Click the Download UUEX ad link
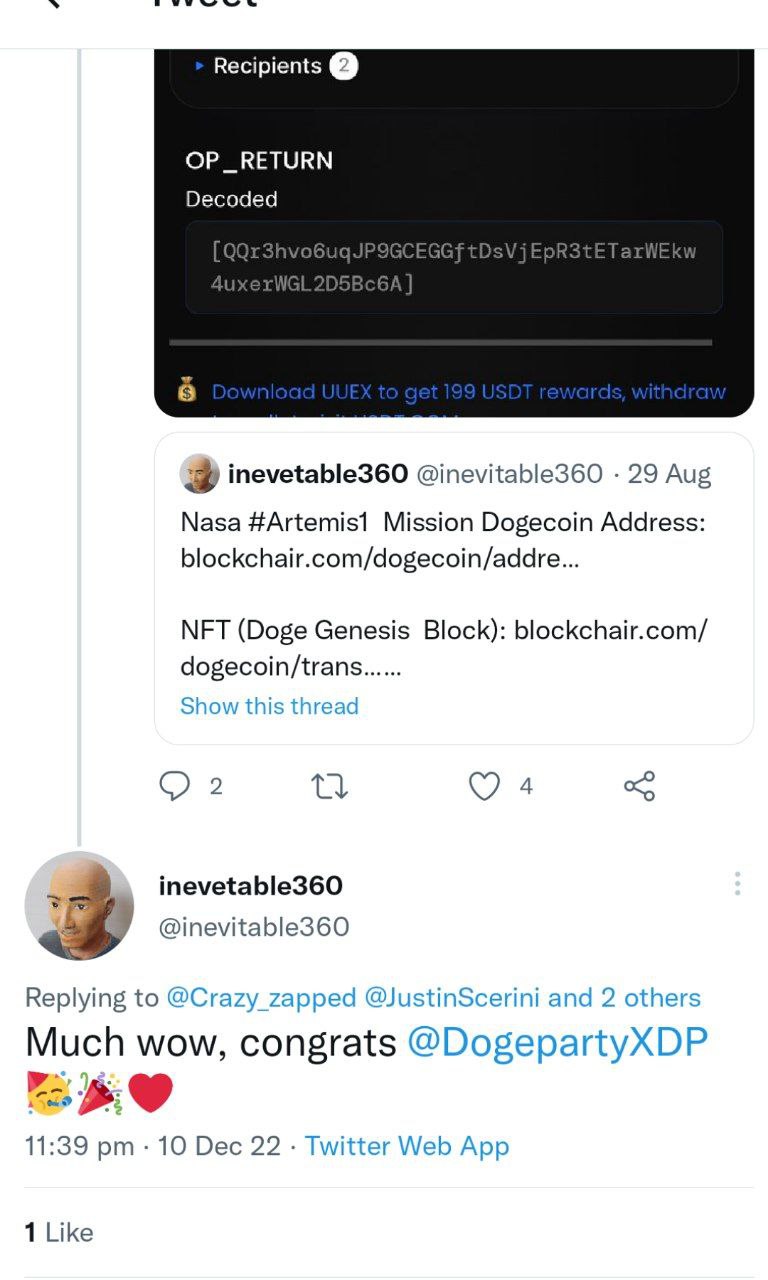The image size is (768, 1280). [x=469, y=392]
